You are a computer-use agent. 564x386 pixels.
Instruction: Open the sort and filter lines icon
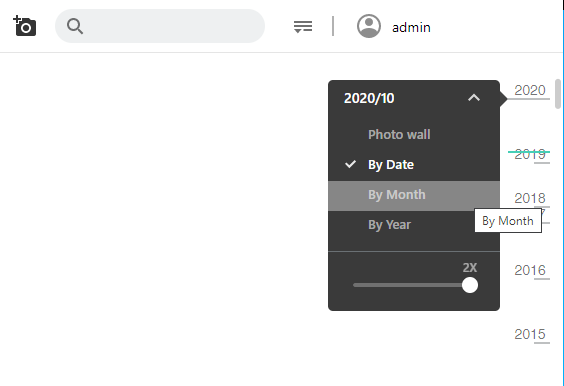(x=303, y=27)
